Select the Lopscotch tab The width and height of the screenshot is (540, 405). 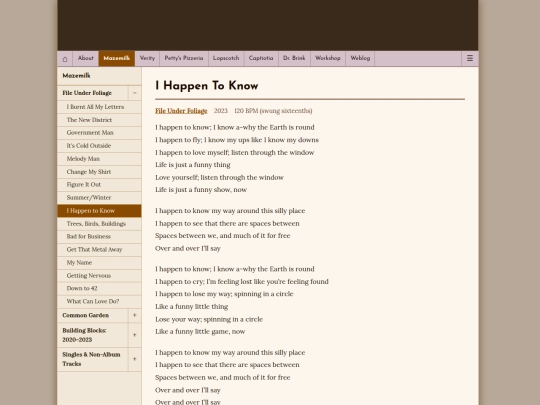[x=226, y=59]
